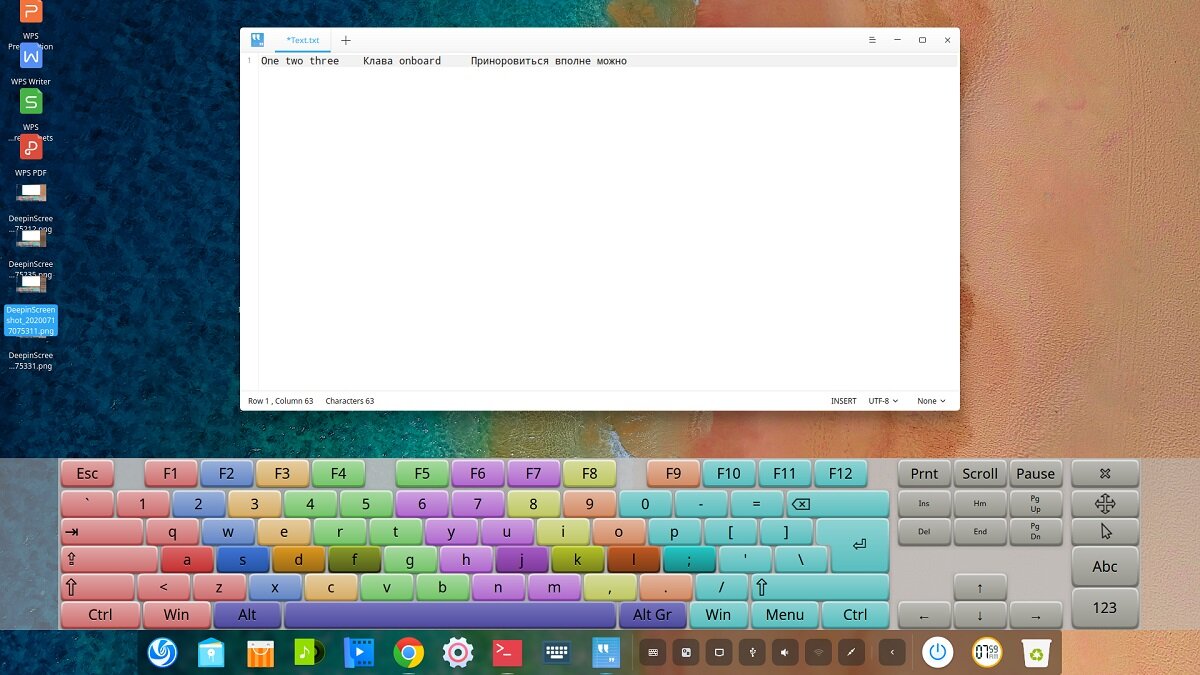The image size is (1200, 675).
Task: Click in the editor text line
Action: click(608, 61)
